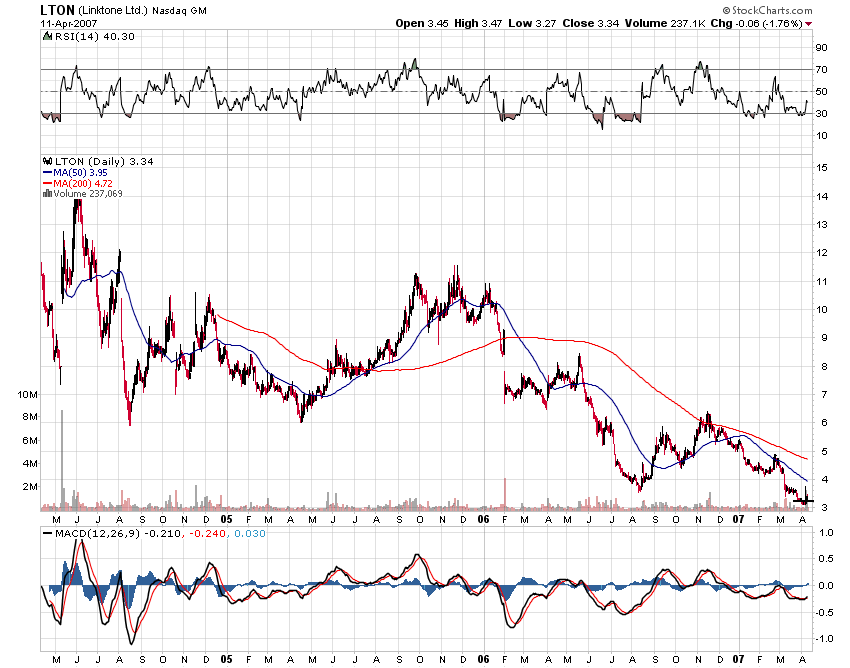Viewport: 850px width, 668px height.
Task: Click the 70 overbought level on RSI axis
Action: 822,69
